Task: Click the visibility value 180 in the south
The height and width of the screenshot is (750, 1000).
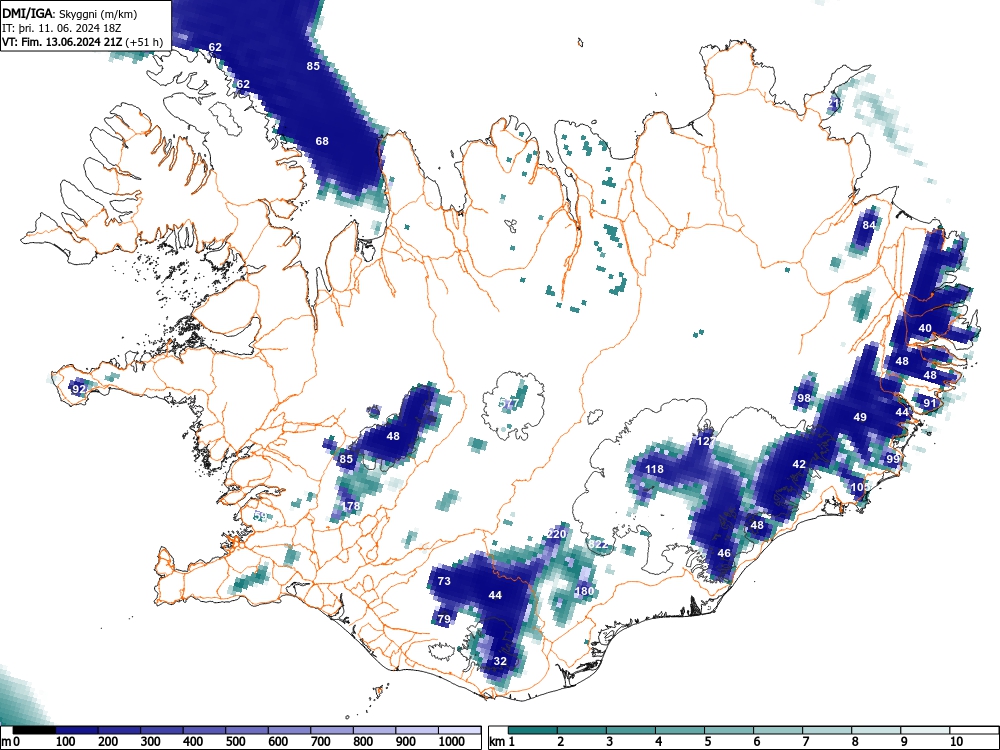Action: click(x=584, y=591)
